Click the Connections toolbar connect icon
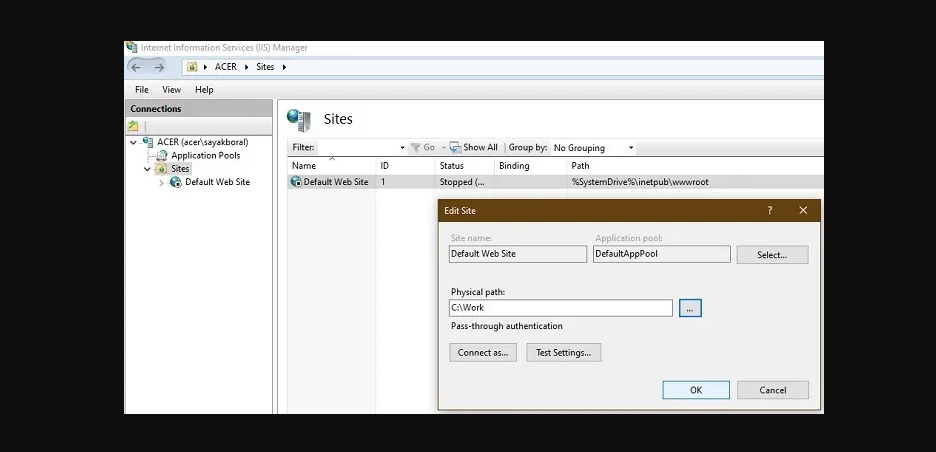936x452 pixels. point(133,126)
